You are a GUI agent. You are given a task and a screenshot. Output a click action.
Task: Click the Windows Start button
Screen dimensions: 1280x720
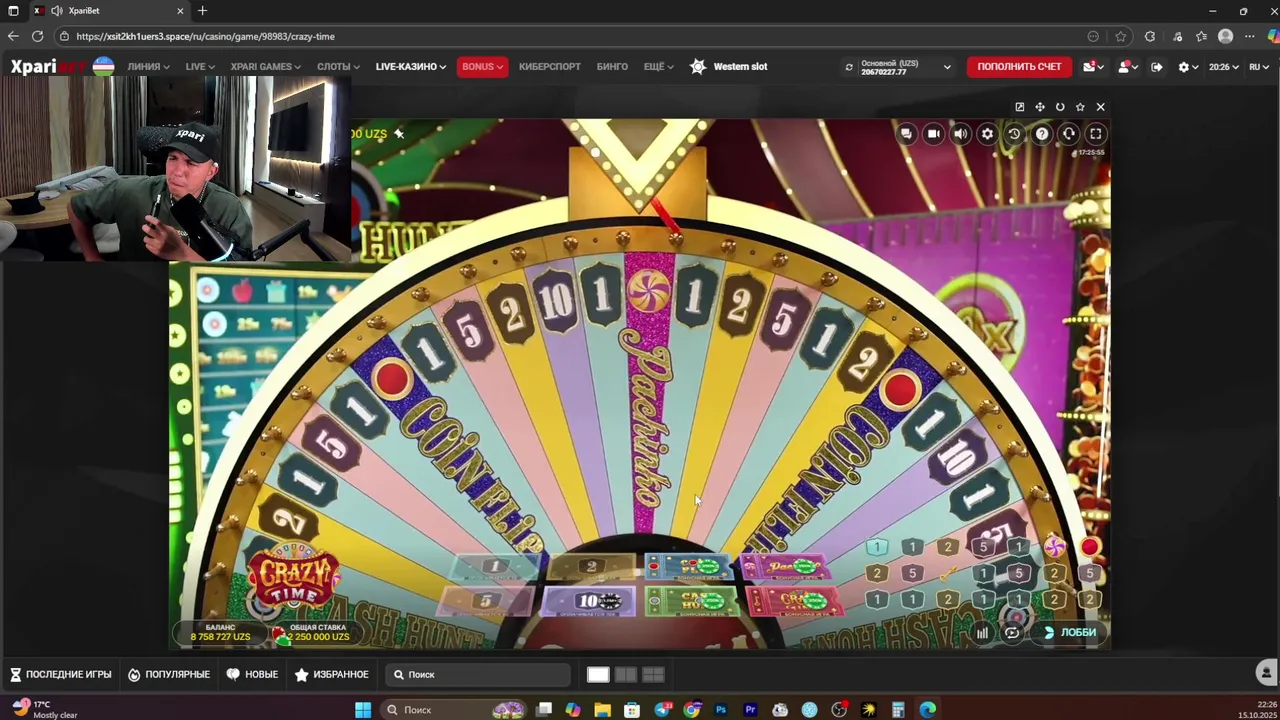(x=363, y=710)
